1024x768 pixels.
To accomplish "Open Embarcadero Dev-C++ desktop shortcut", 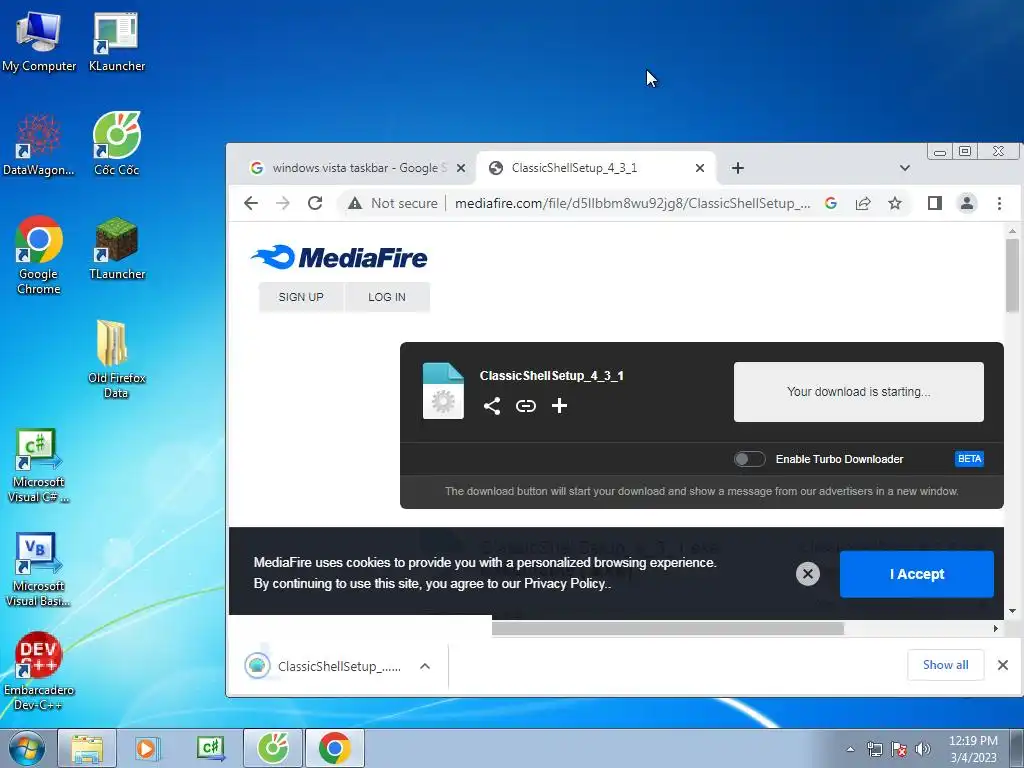I will (x=39, y=671).
